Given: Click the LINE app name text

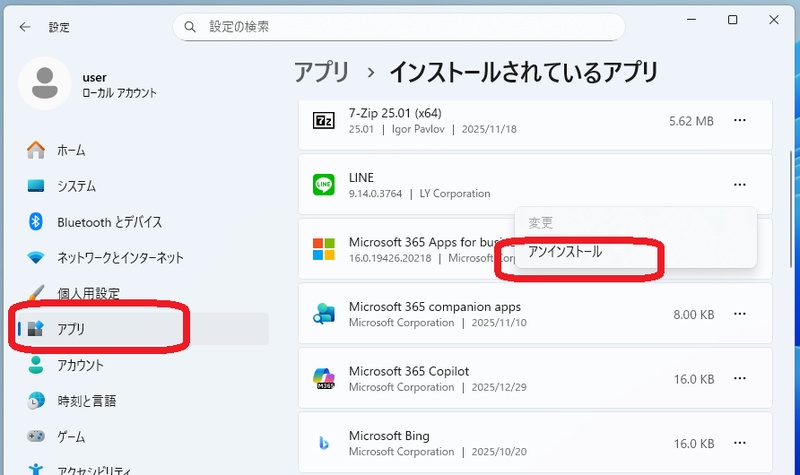Looking at the screenshot, I should [361, 178].
